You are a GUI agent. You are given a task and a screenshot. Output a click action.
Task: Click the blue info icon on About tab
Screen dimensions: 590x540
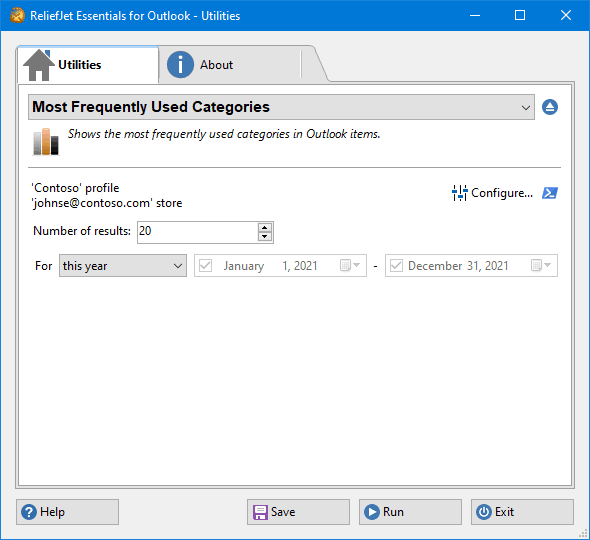[x=180, y=65]
